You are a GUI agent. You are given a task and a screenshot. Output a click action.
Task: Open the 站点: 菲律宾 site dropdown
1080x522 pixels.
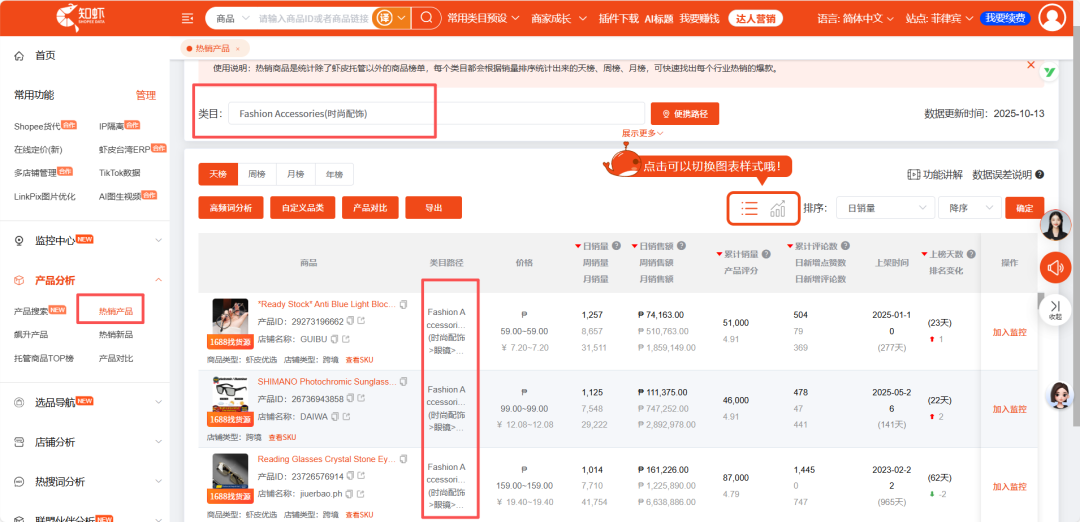tap(938, 18)
